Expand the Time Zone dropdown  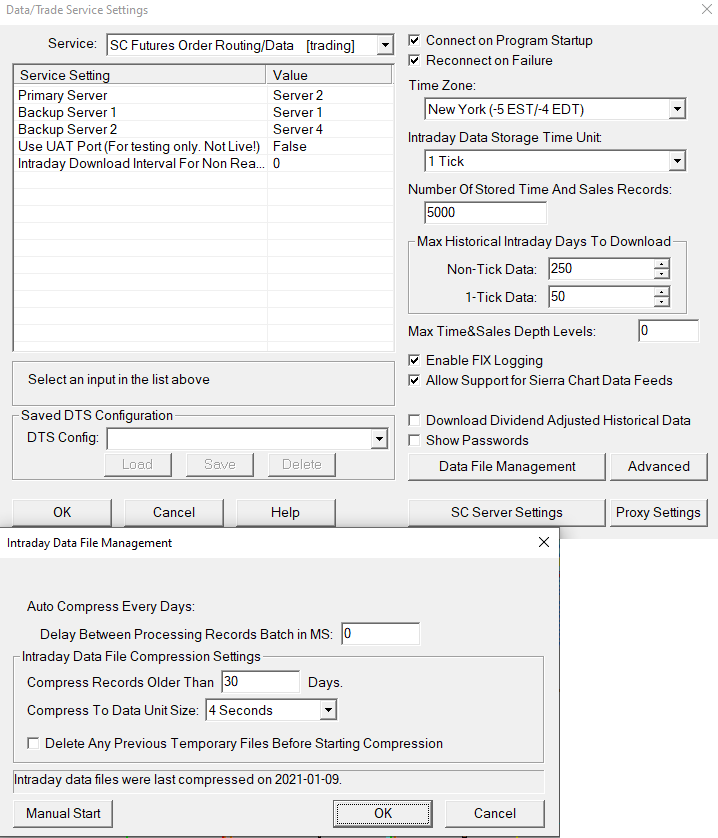[677, 109]
